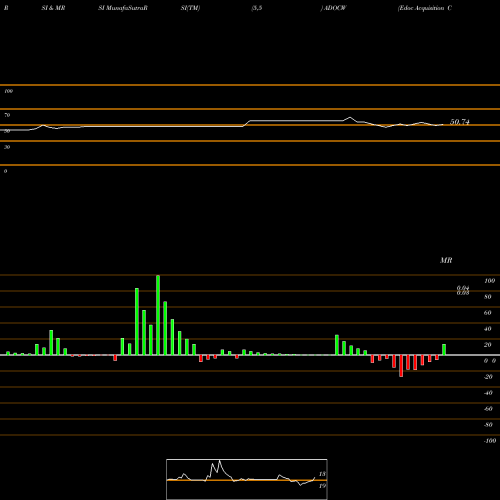Image resolution: width=500 pixels, height=500 pixels.
Task: Click the RSI line peak near the right side
Action: click(x=350, y=117)
